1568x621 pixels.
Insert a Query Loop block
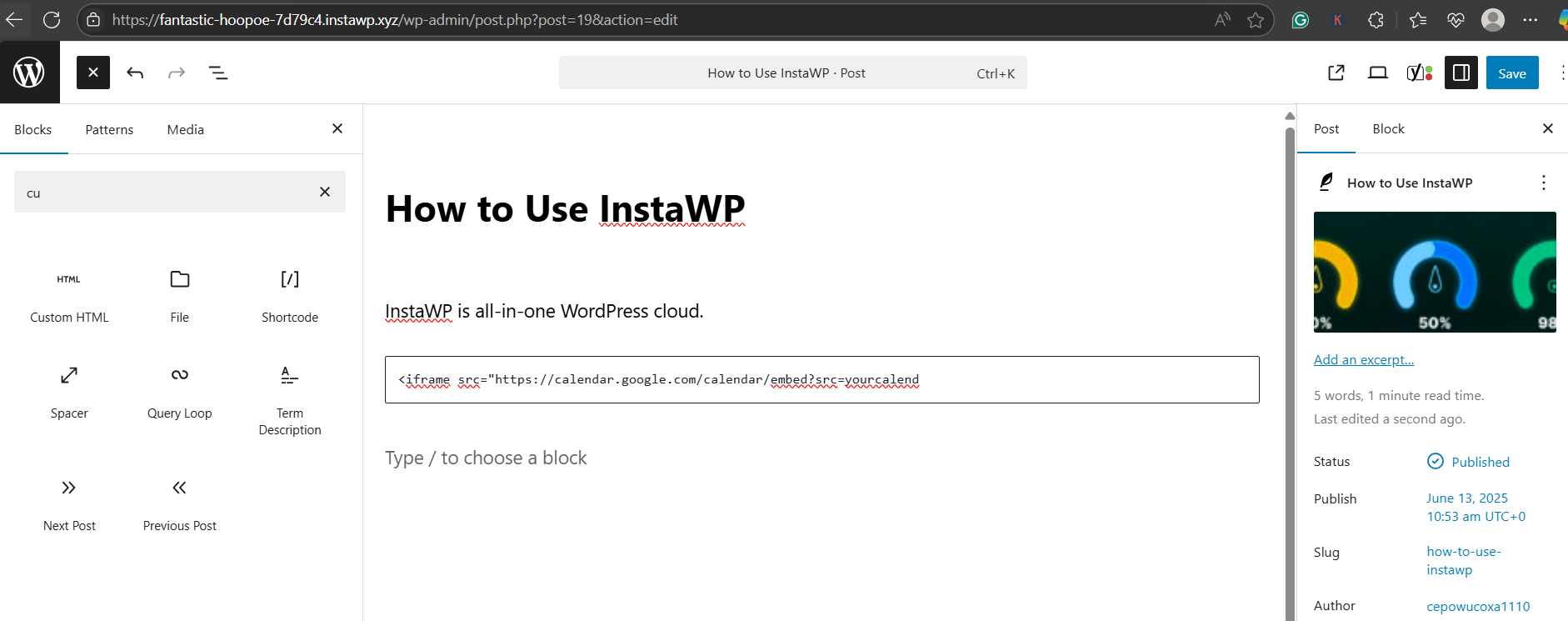click(x=179, y=392)
